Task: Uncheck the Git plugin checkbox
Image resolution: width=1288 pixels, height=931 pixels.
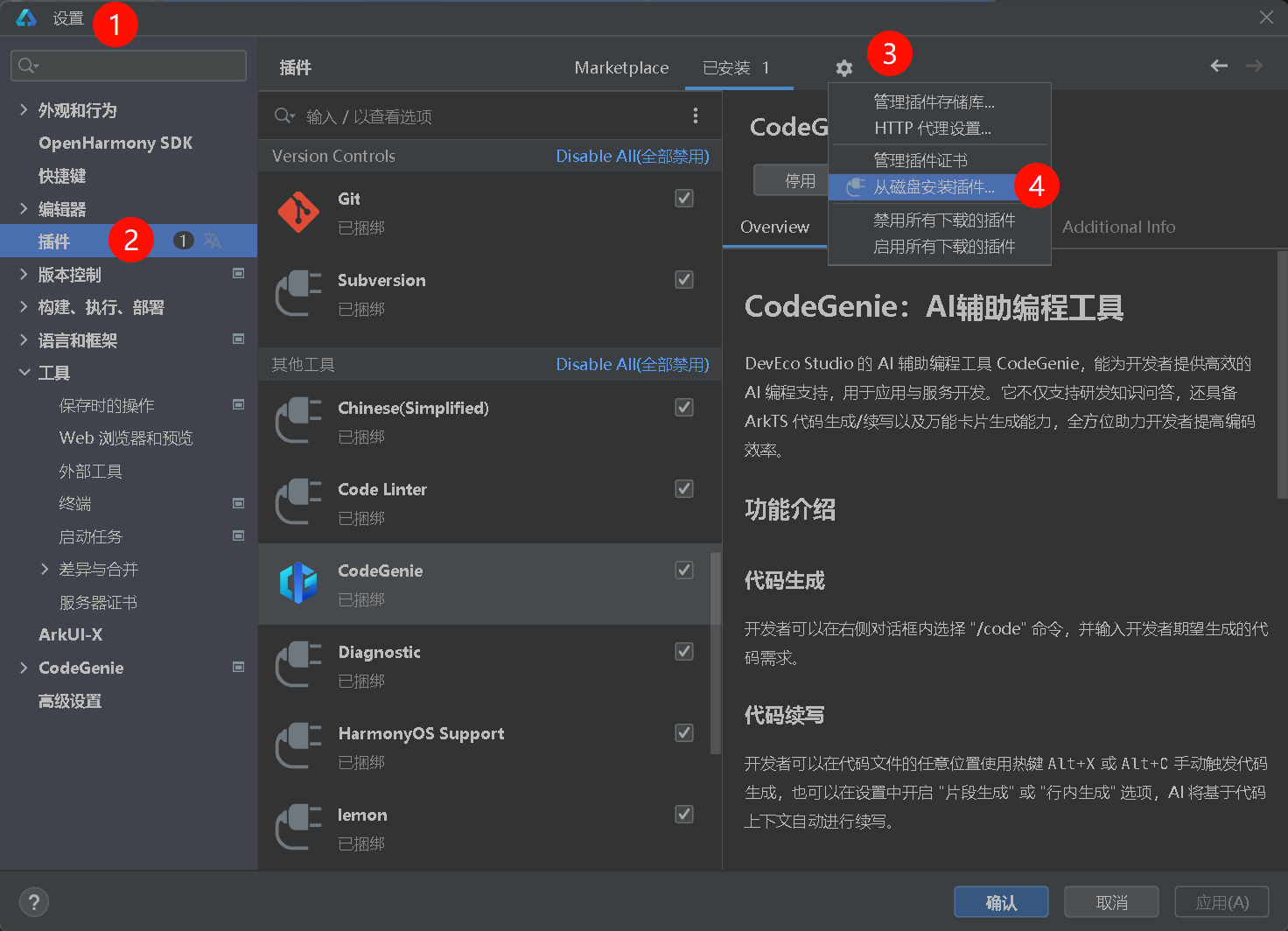Action: click(x=684, y=199)
